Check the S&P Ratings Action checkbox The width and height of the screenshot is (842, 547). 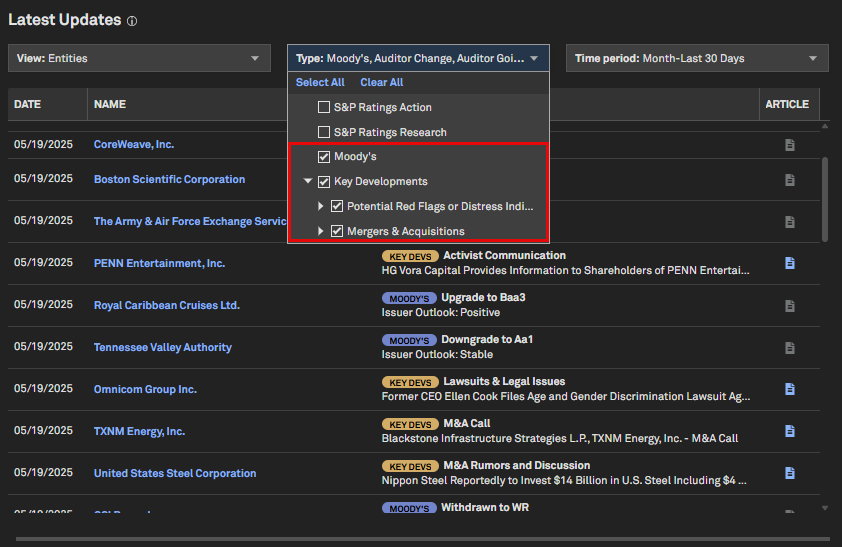tap(324, 107)
